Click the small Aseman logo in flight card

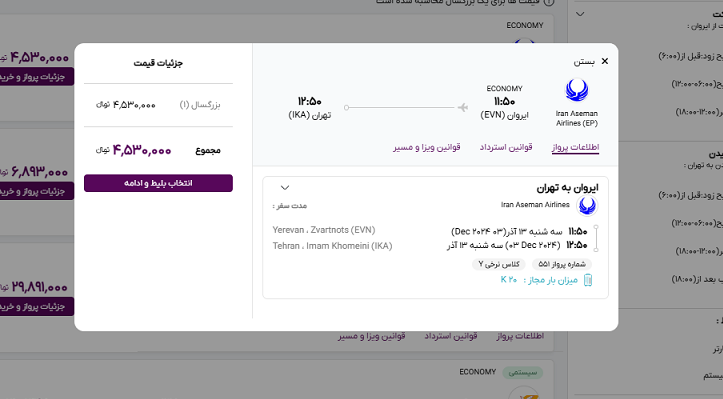(587, 205)
